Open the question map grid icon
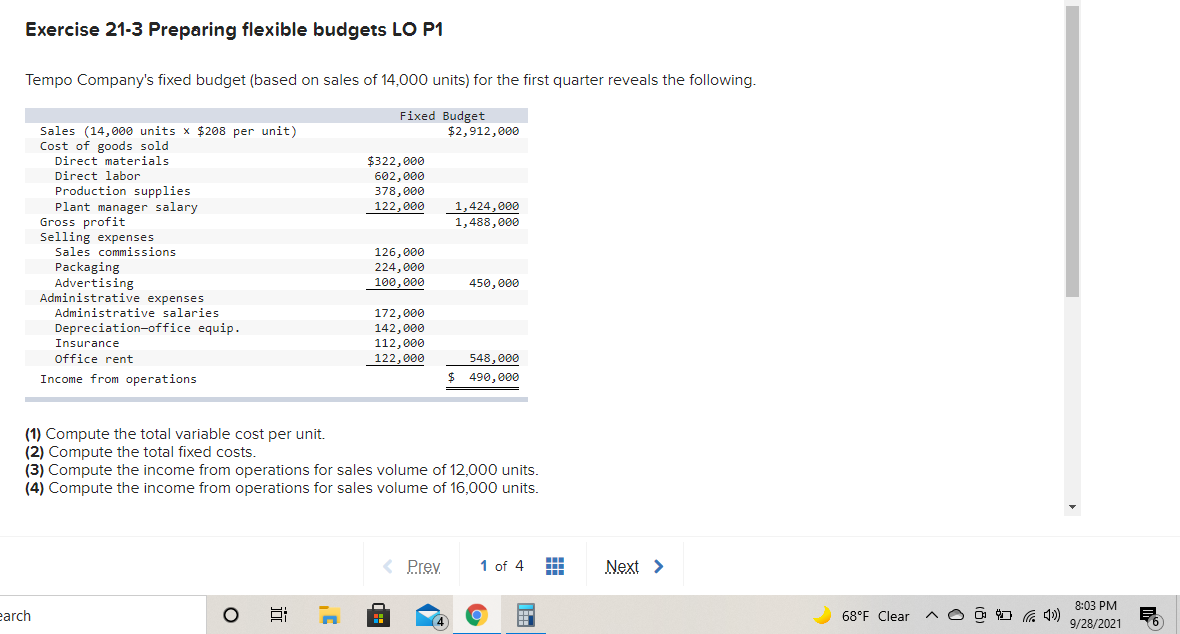The height and width of the screenshot is (634, 1180). tap(555, 565)
